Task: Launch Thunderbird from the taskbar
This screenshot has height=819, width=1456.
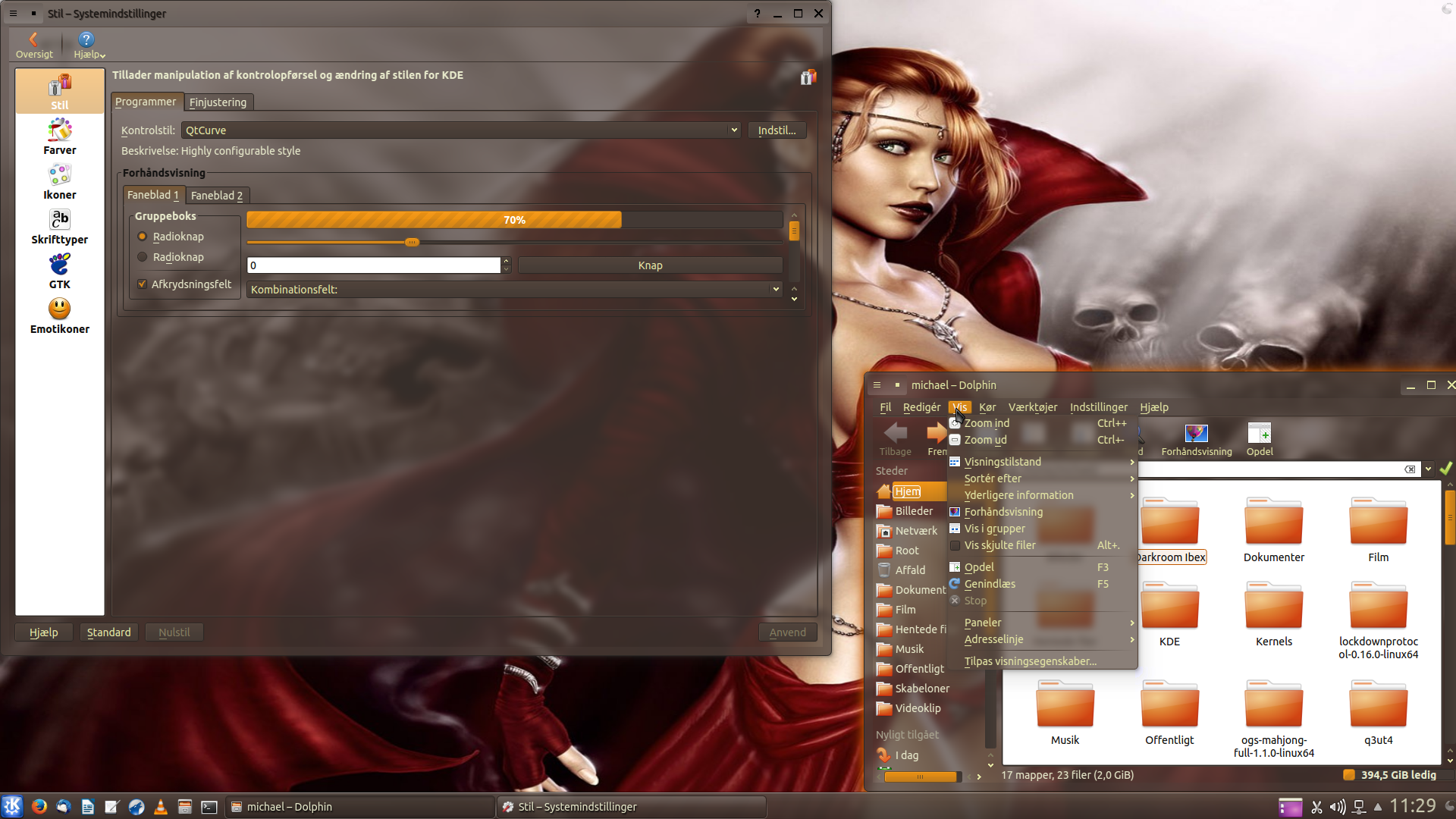Action: (x=63, y=807)
